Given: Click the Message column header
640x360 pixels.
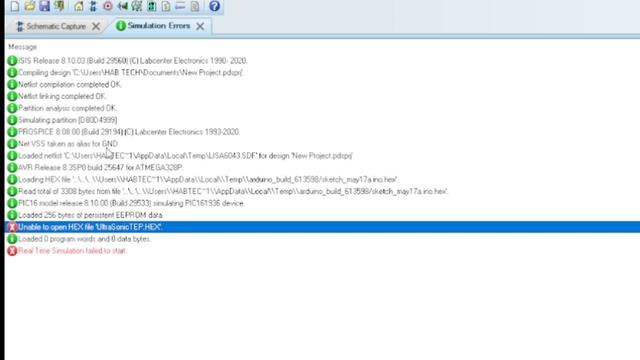Looking at the screenshot, I should [x=22, y=47].
